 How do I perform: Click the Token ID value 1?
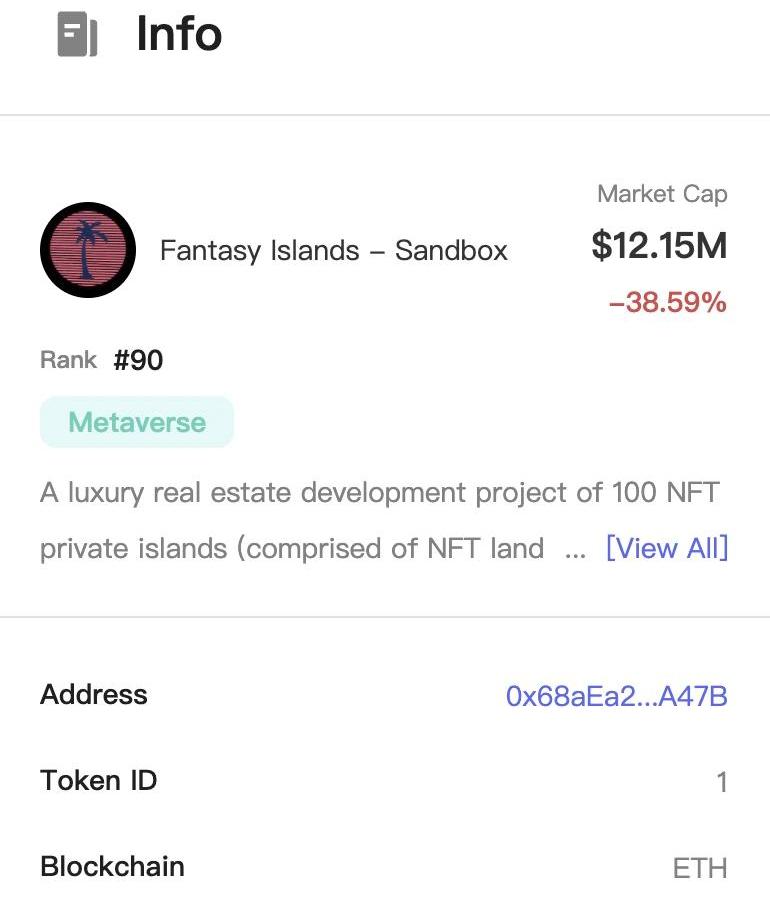pyautogui.click(x=721, y=782)
